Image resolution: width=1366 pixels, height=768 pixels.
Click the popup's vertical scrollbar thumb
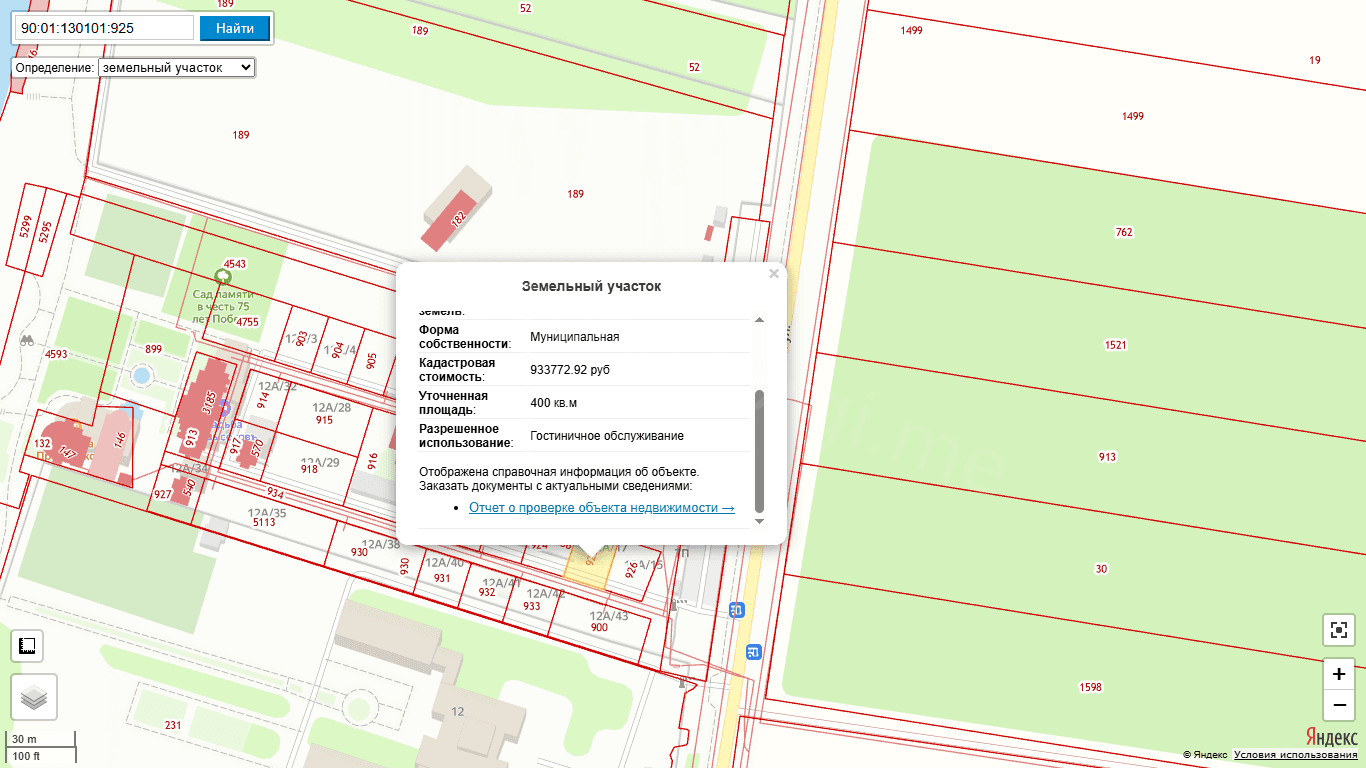click(x=759, y=450)
